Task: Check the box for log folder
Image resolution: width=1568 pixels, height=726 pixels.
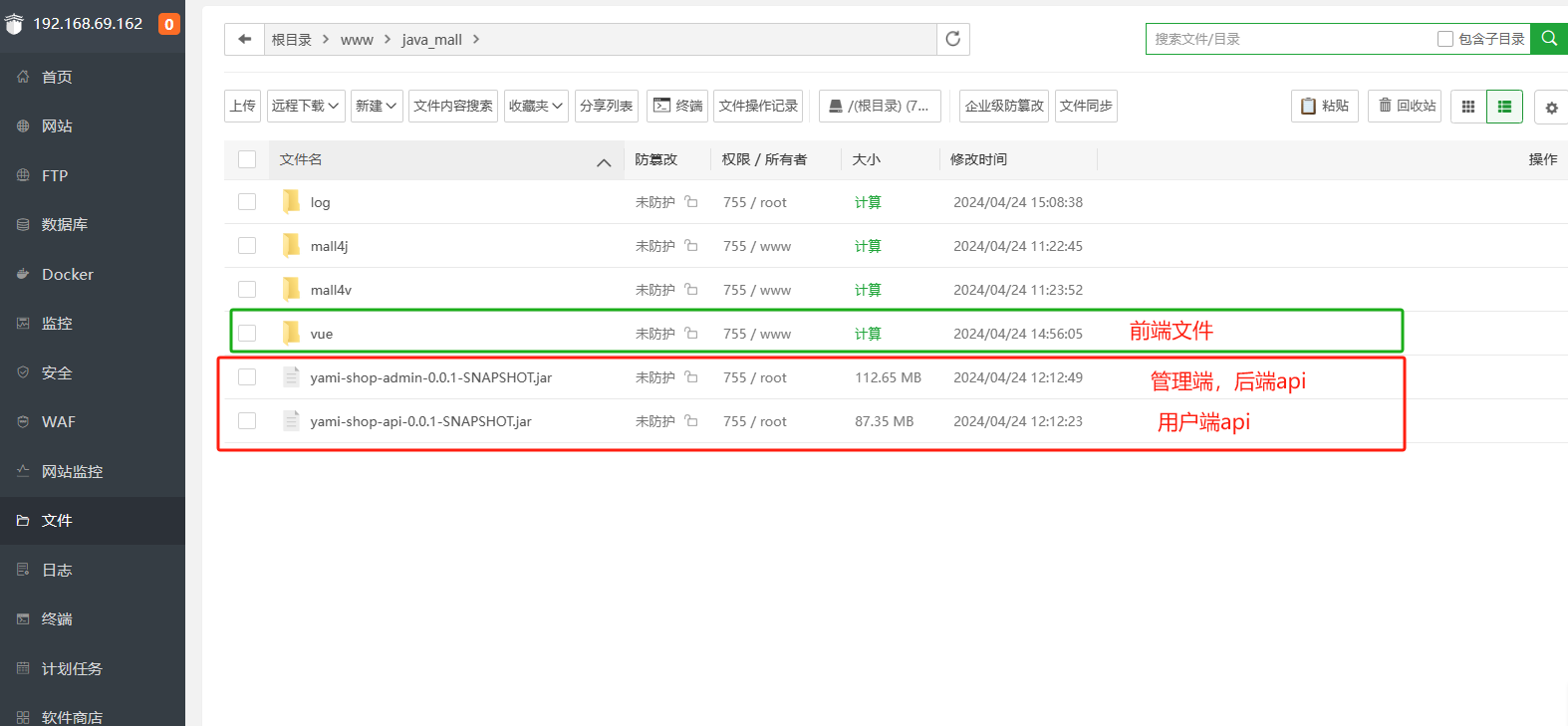Action: [x=247, y=202]
